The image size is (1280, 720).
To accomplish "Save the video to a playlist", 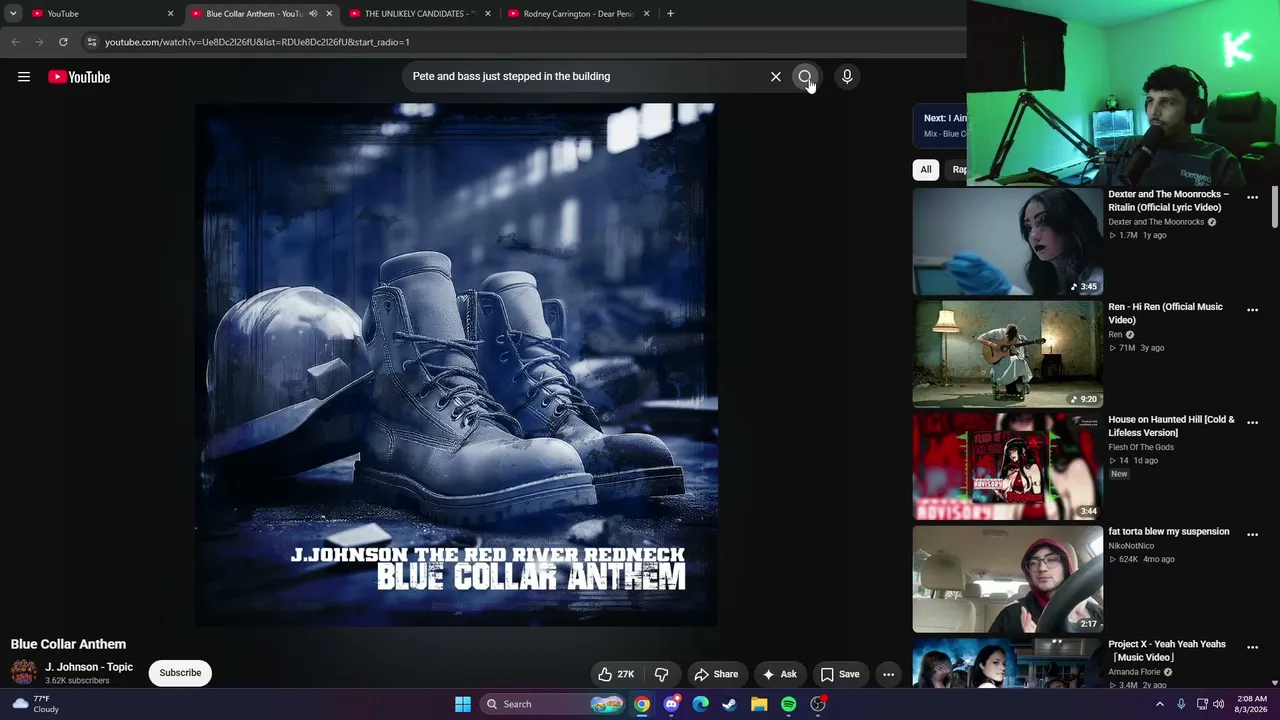I will coord(840,674).
